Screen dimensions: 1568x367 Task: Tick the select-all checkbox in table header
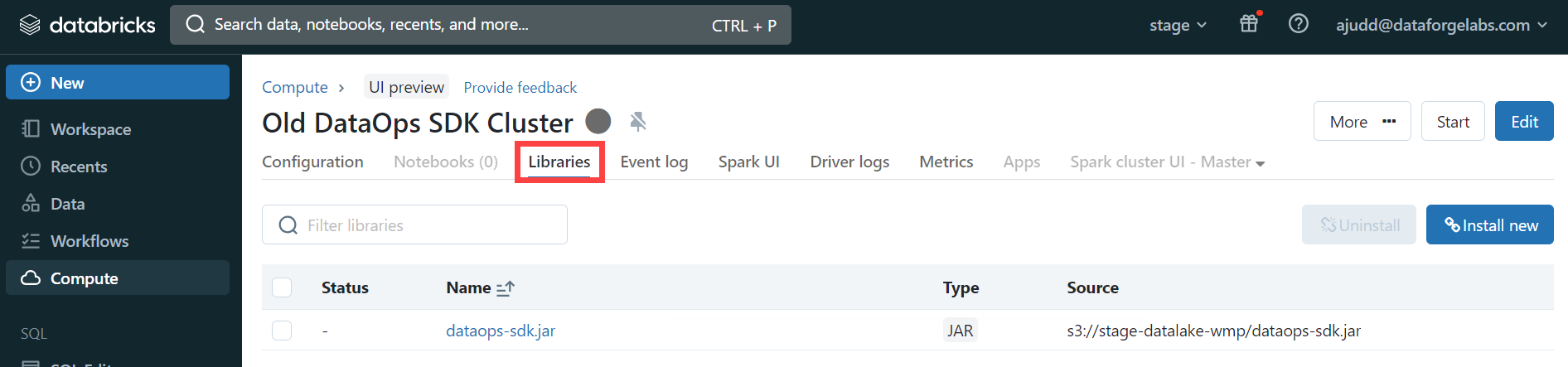click(x=282, y=287)
